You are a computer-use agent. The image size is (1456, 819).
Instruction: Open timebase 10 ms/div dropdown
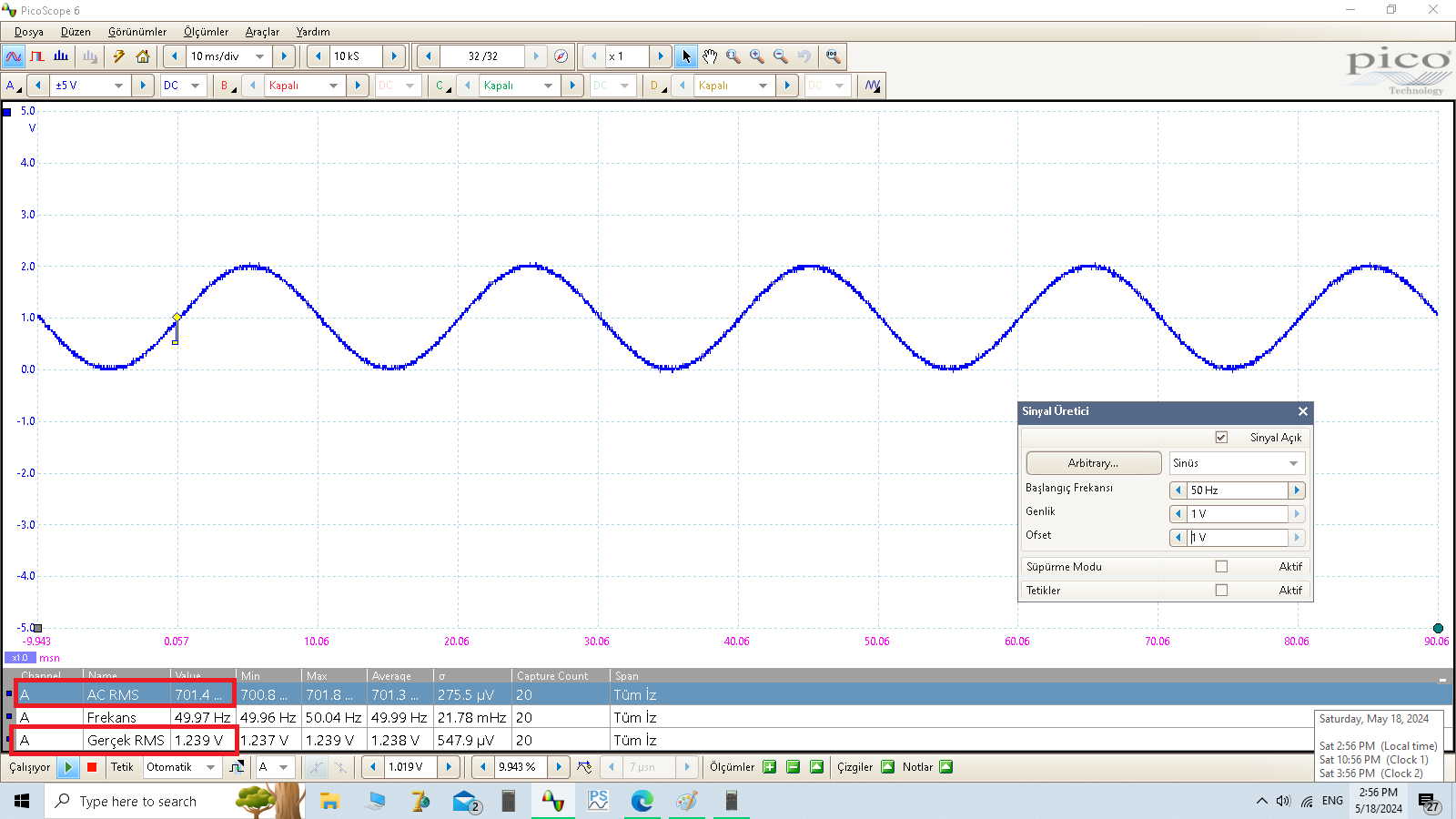(x=259, y=56)
